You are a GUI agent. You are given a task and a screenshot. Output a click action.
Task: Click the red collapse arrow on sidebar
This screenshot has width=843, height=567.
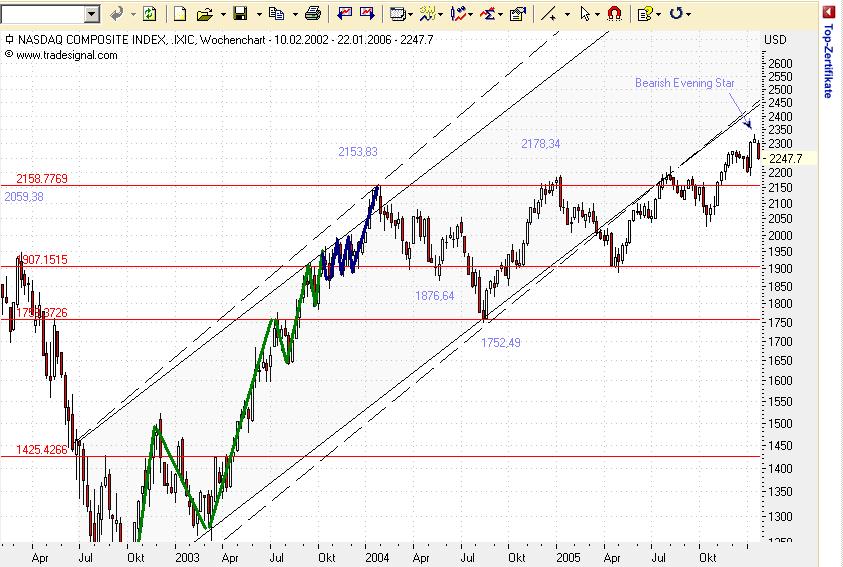click(x=828, y=13)
